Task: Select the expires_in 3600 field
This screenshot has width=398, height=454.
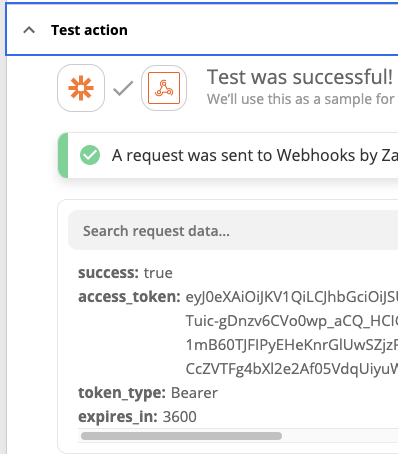Action: [137, 417]
